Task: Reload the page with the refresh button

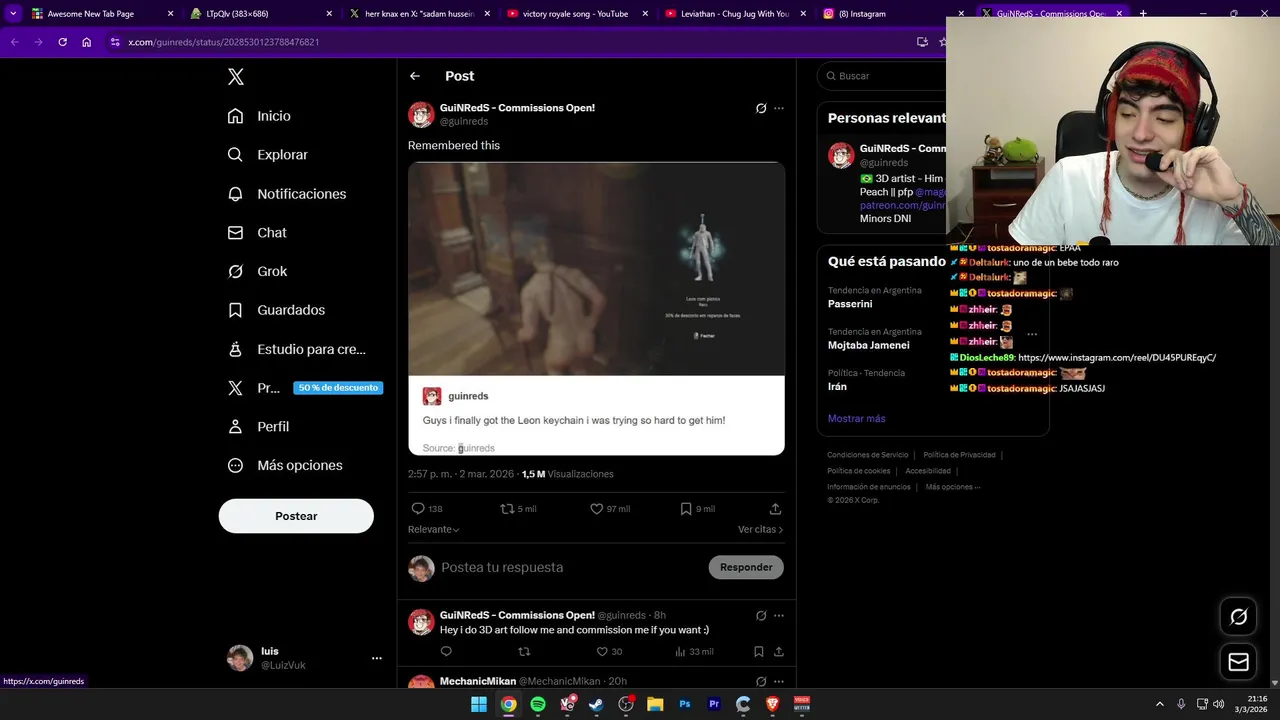Action: click(x=62, y=42)
